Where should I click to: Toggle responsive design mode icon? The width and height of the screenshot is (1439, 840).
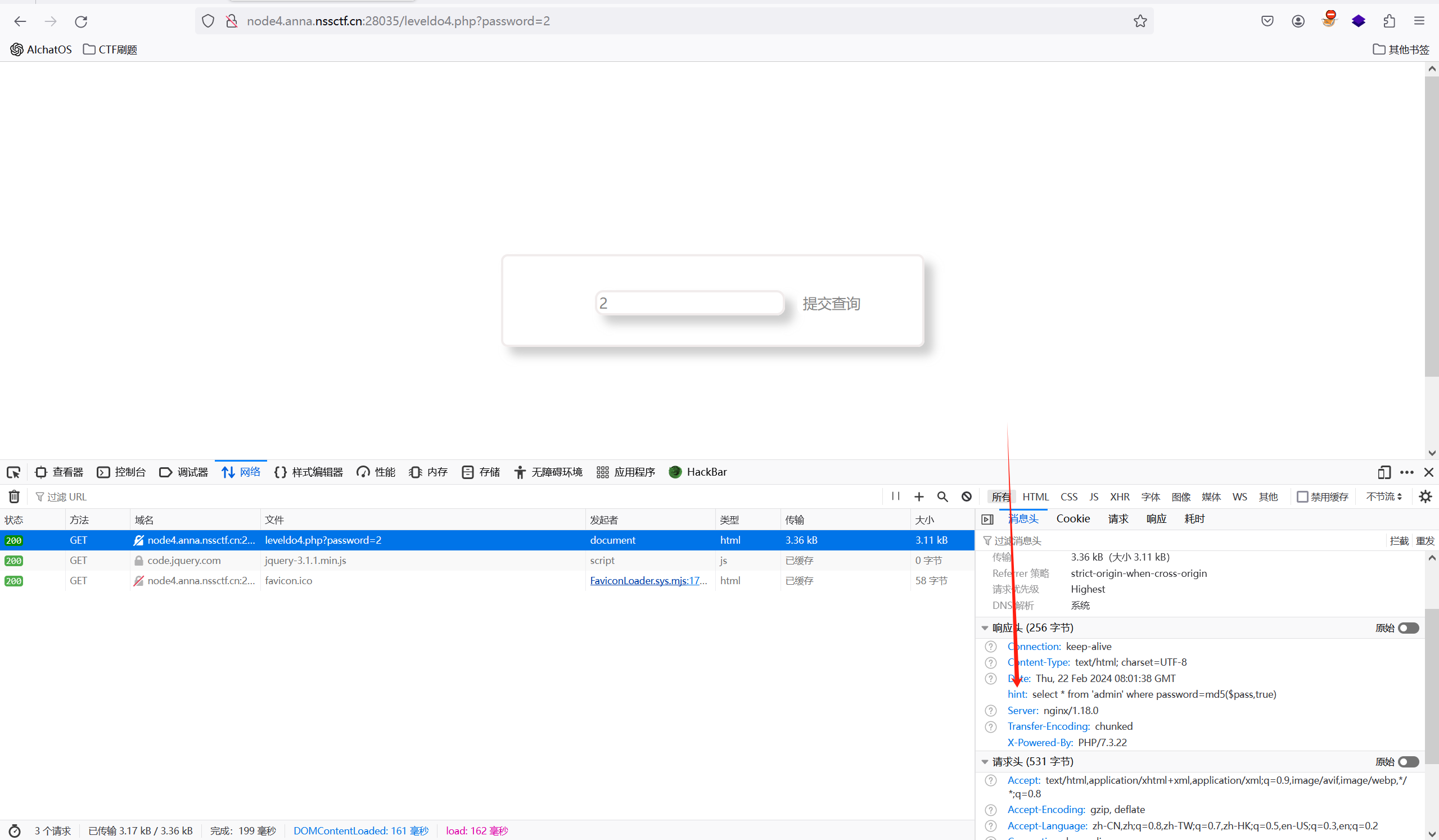[1383, 472]
